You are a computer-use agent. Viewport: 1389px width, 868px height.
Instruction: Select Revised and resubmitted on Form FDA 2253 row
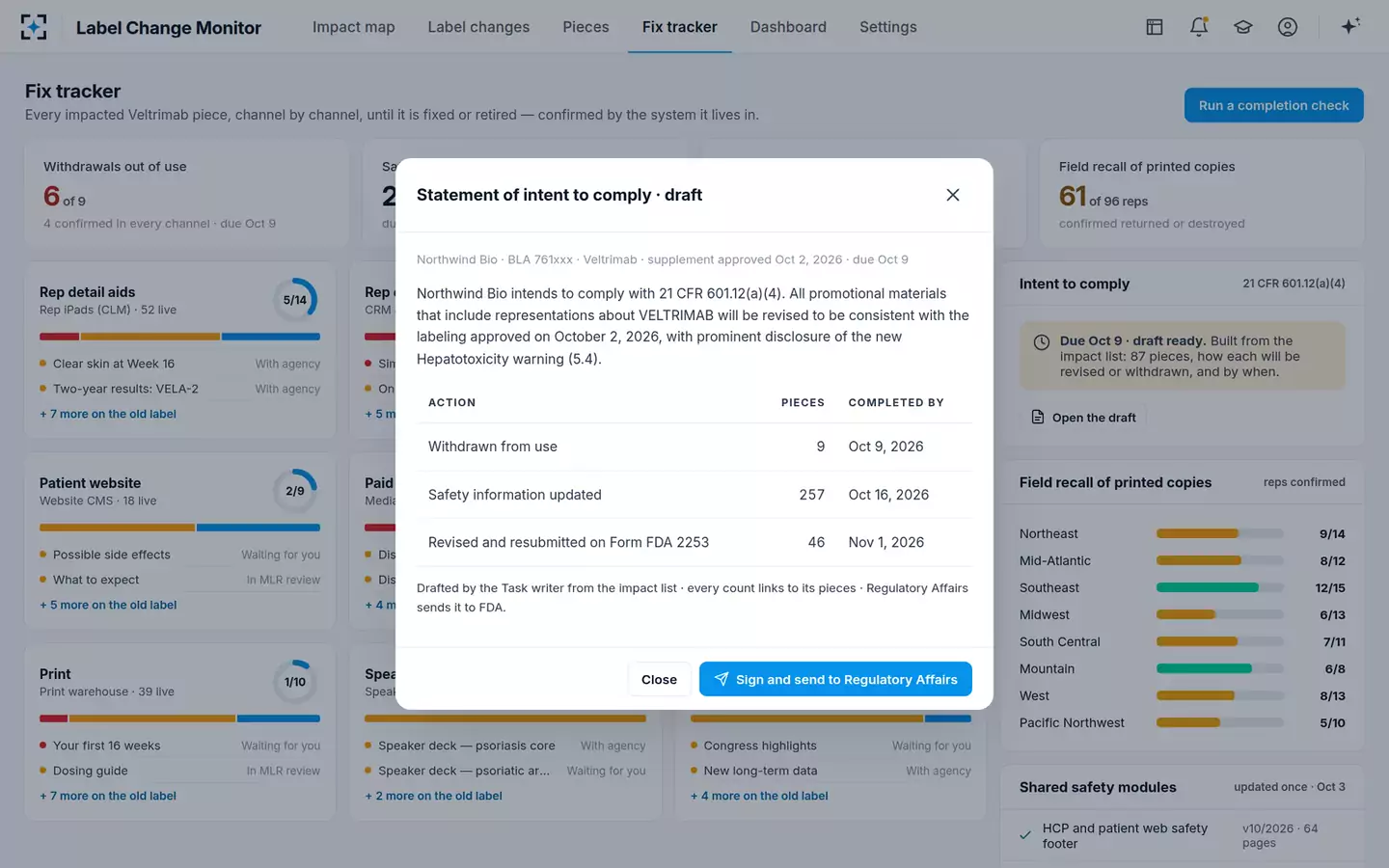point(694,542)
